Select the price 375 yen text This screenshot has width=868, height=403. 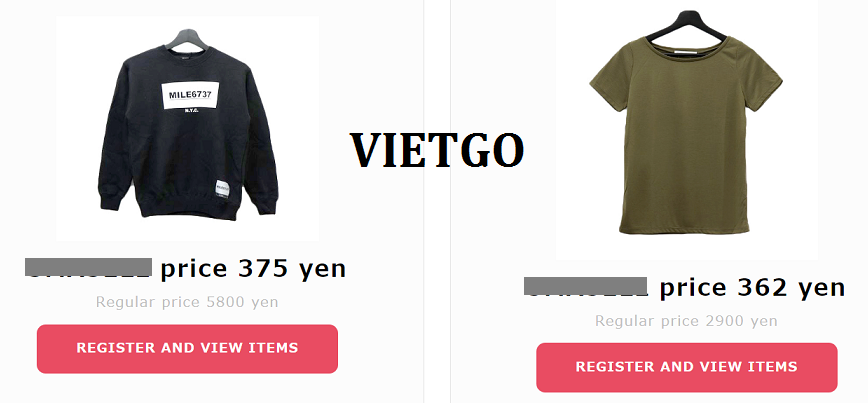click(x=254, y=268)
